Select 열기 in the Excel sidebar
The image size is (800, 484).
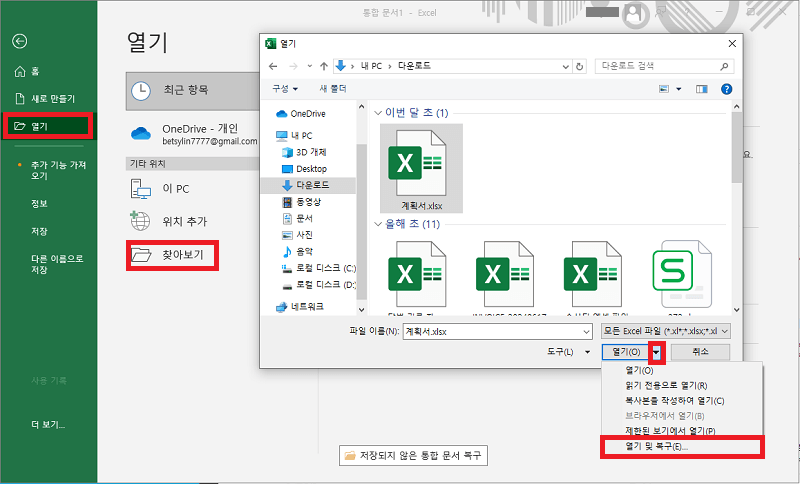pos(48,126)
